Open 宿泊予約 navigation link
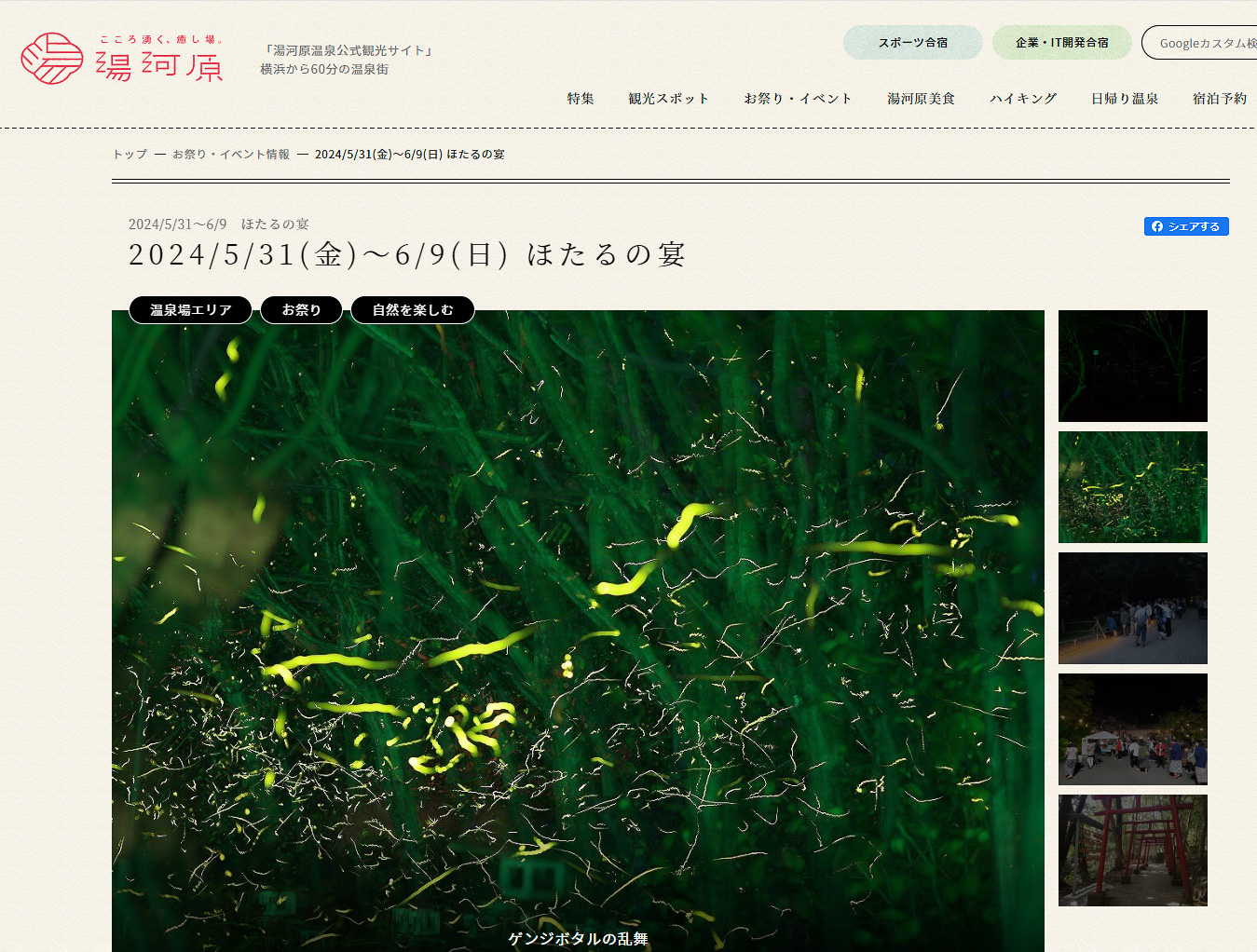Viewport: 1257px width, 952px height. [1220, 99]
